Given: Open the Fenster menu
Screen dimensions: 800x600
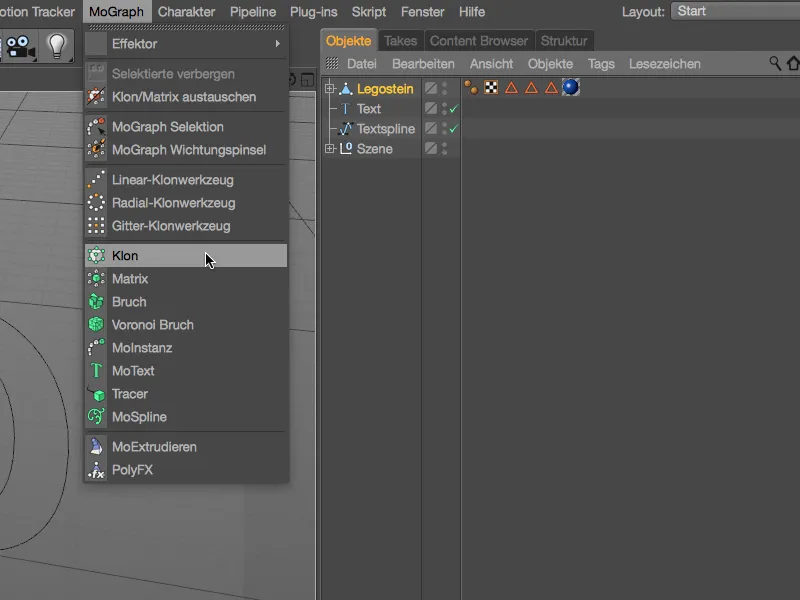Looking at the screenshot, I should pos(422,12).
